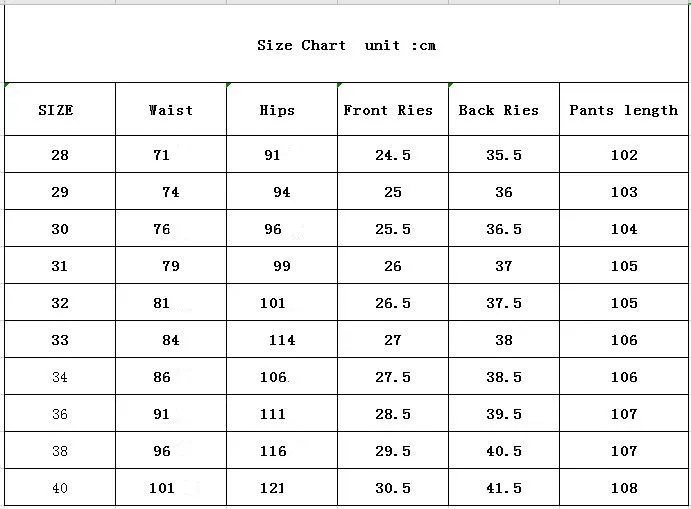Select the hips value 121 cell
The width and height of the screenshot is (691, 509).
282,487
